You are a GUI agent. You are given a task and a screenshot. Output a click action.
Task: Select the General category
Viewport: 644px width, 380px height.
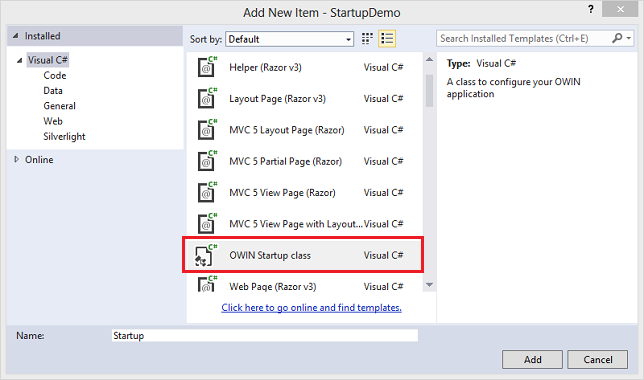(60, 106)
